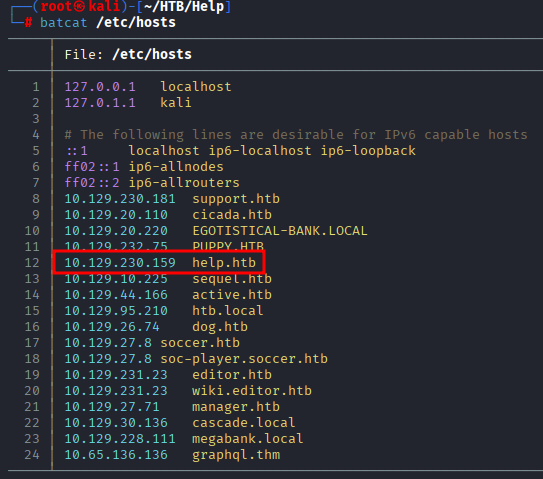Click the IP address 10.129.26.74

[x=112, y=327]
